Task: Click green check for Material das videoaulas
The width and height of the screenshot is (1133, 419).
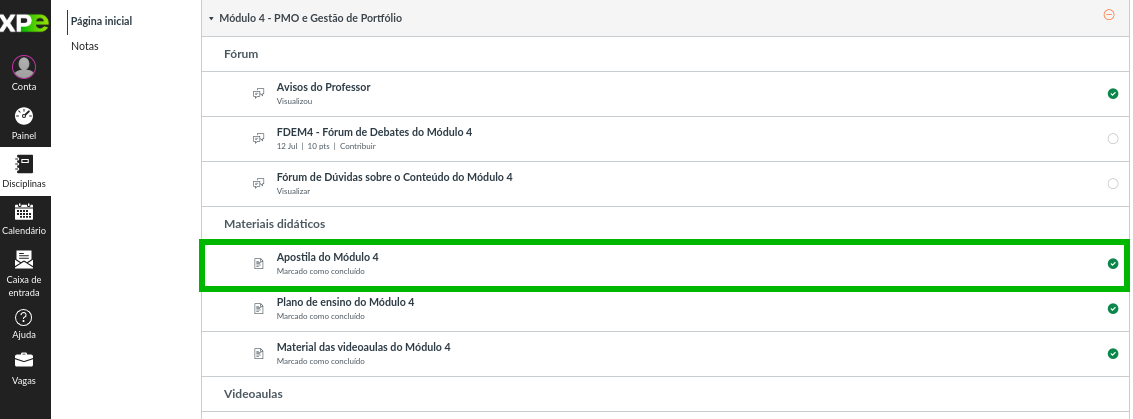Action: (x=1113, y=353)
